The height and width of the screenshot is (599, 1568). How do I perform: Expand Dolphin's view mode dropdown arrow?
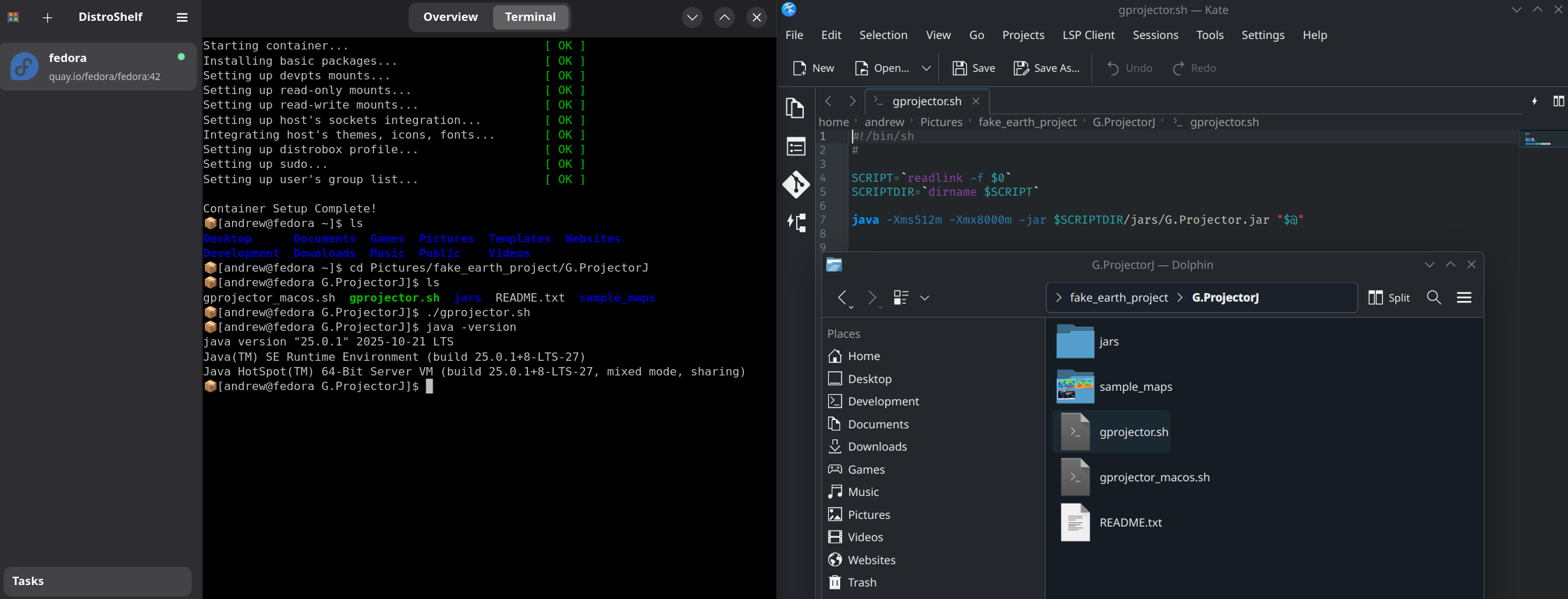(x=924, y=298)
